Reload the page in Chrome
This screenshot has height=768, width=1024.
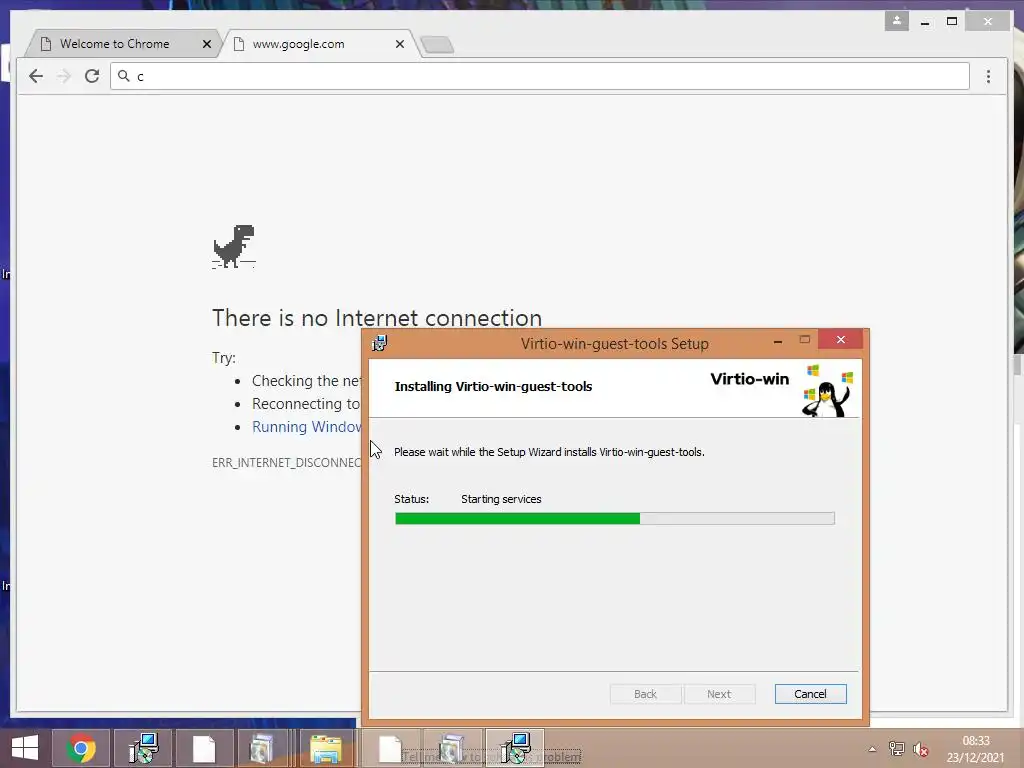coord(92,76)
